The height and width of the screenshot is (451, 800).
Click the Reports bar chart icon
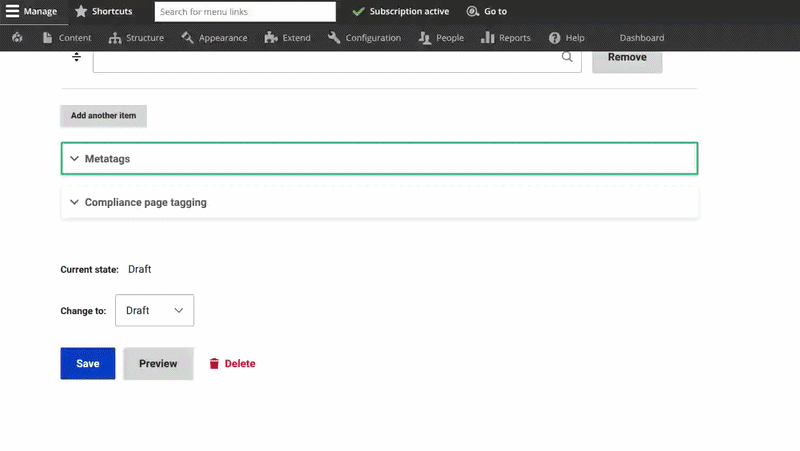(487, 38)
